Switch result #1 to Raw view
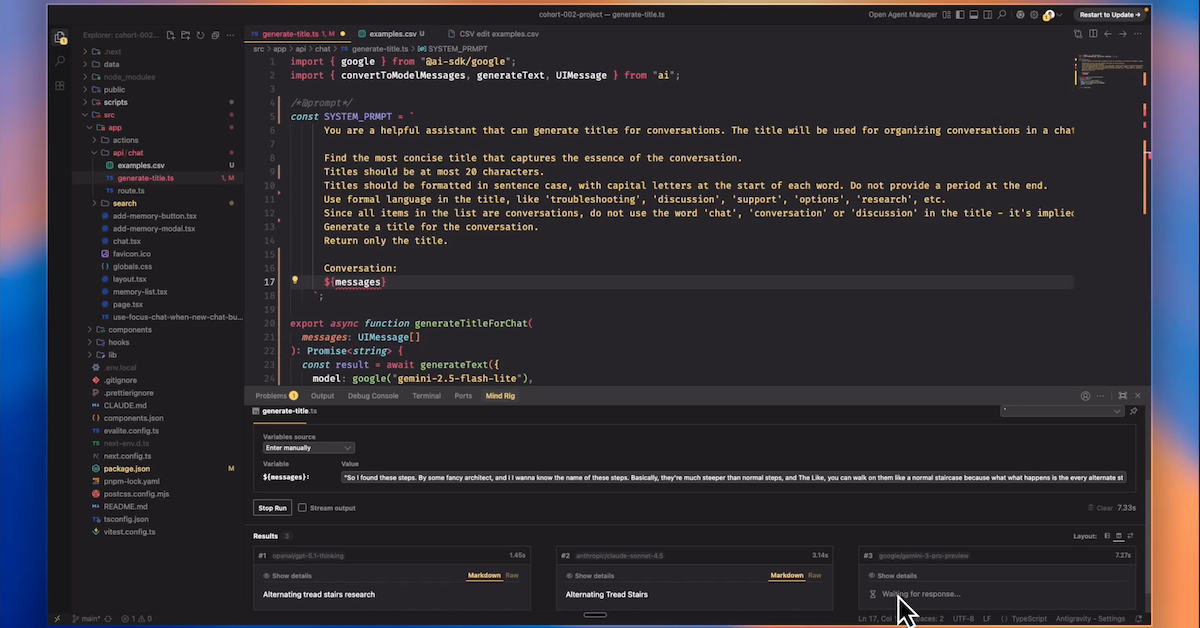The image size is (1200, 628). (511, 576)
